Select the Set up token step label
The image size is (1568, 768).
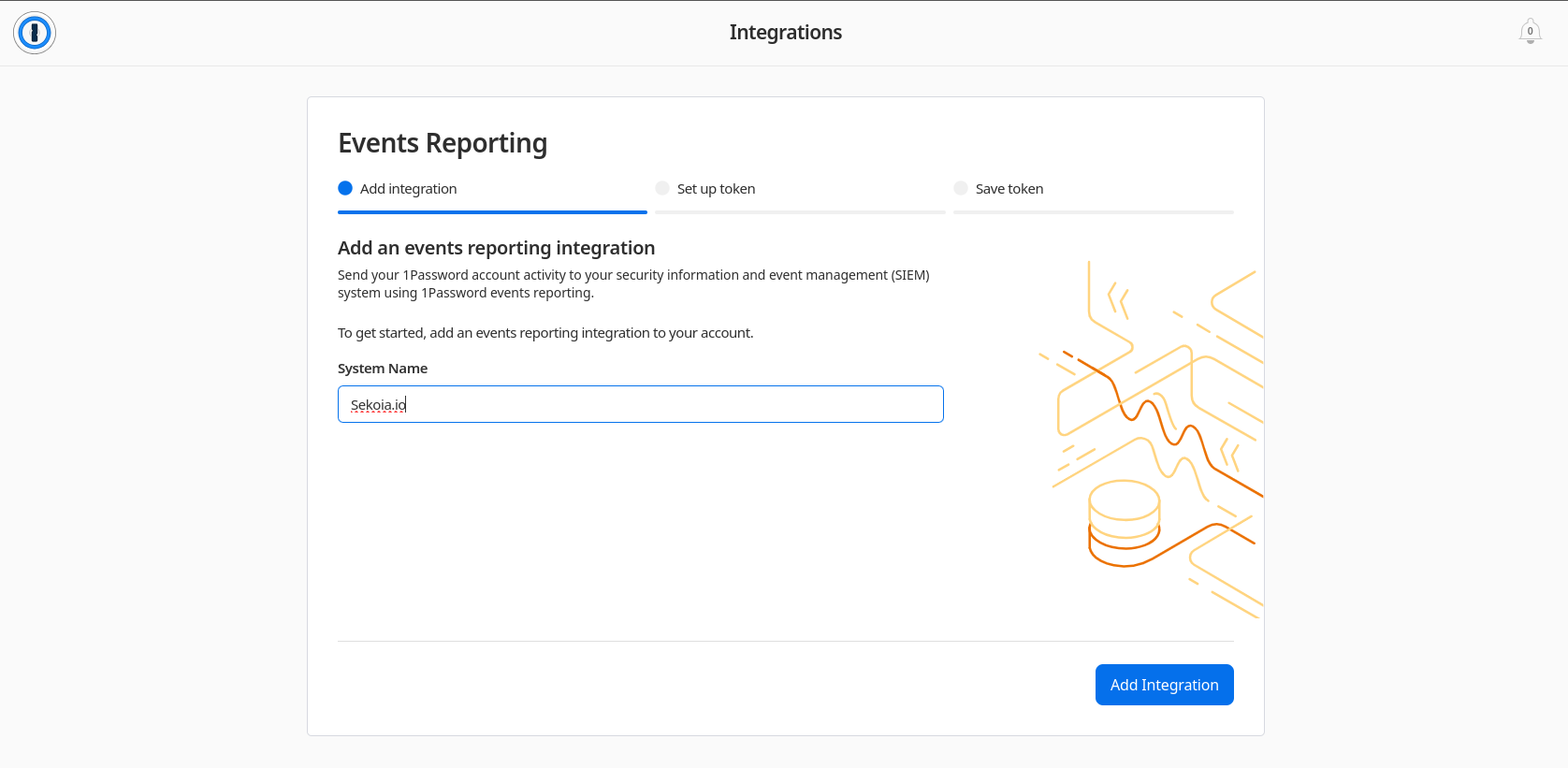(x=716, y=189)
